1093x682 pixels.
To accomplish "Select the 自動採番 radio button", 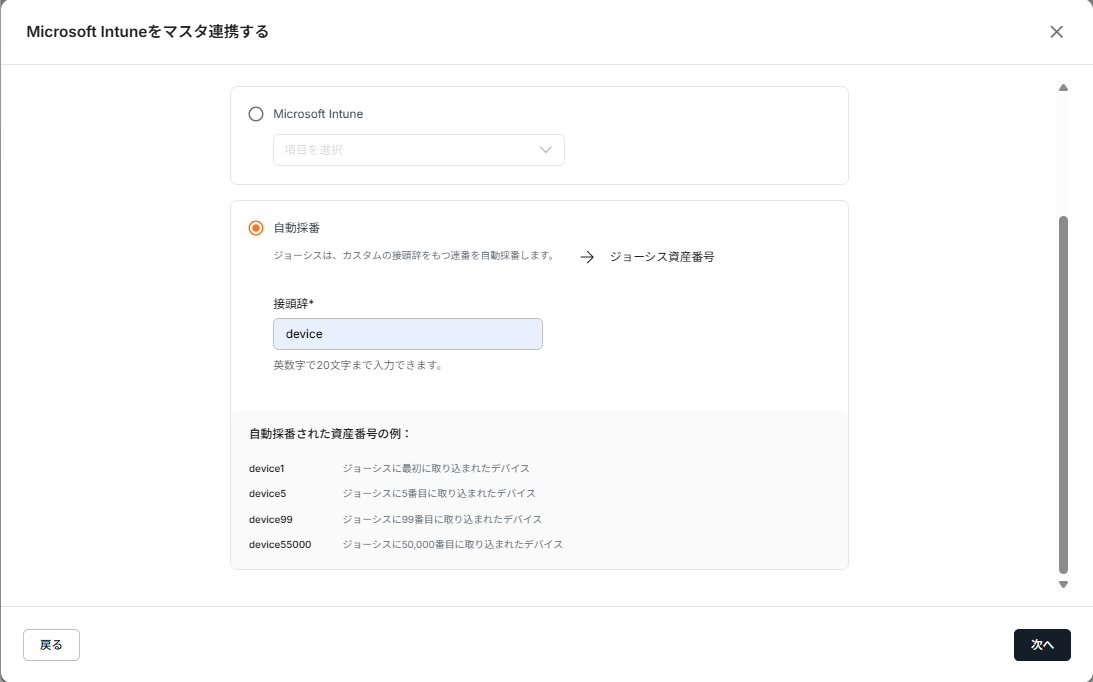I will [x=256, y=228].
